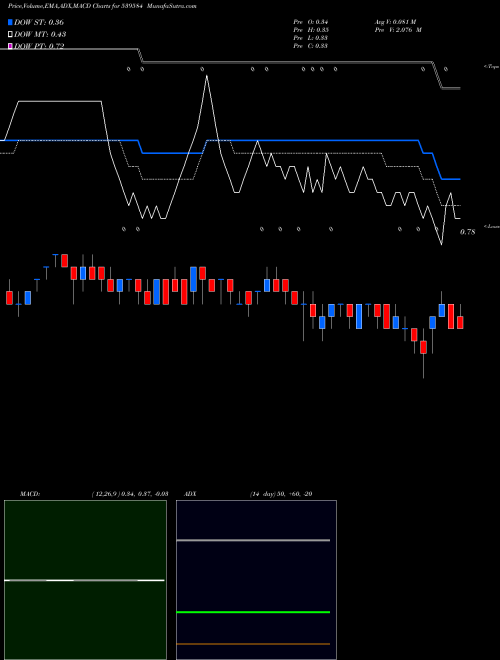The width and height of the screenshot is (500, 660).
Task: Click the last red candlestick on the right
Action: click(460, 322)
